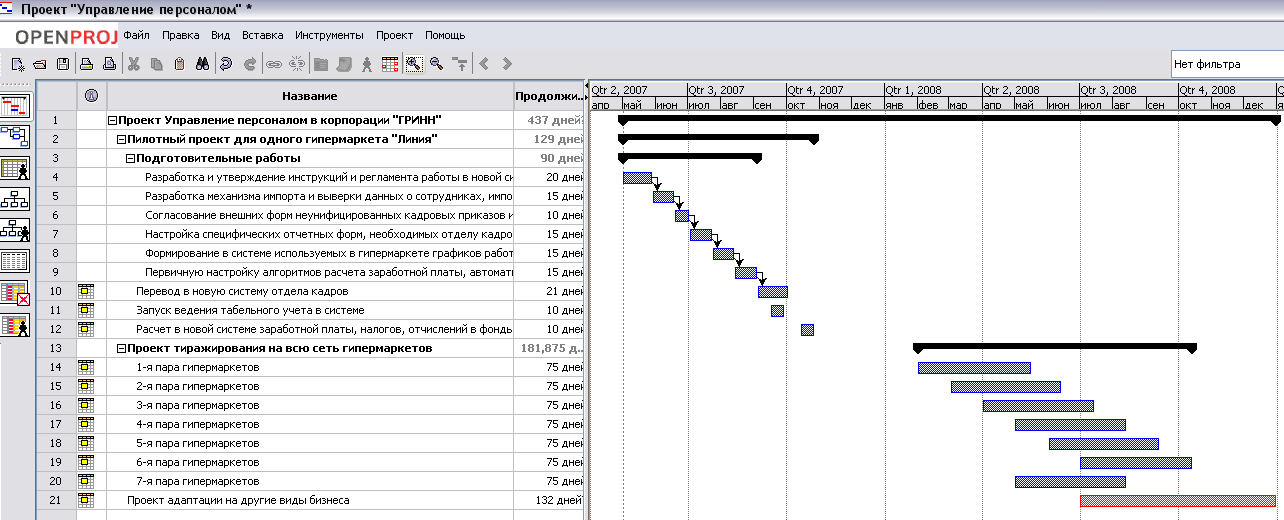Screen dimensions: 1284x520
Task: Select row number 1 header
Action: 56,121
